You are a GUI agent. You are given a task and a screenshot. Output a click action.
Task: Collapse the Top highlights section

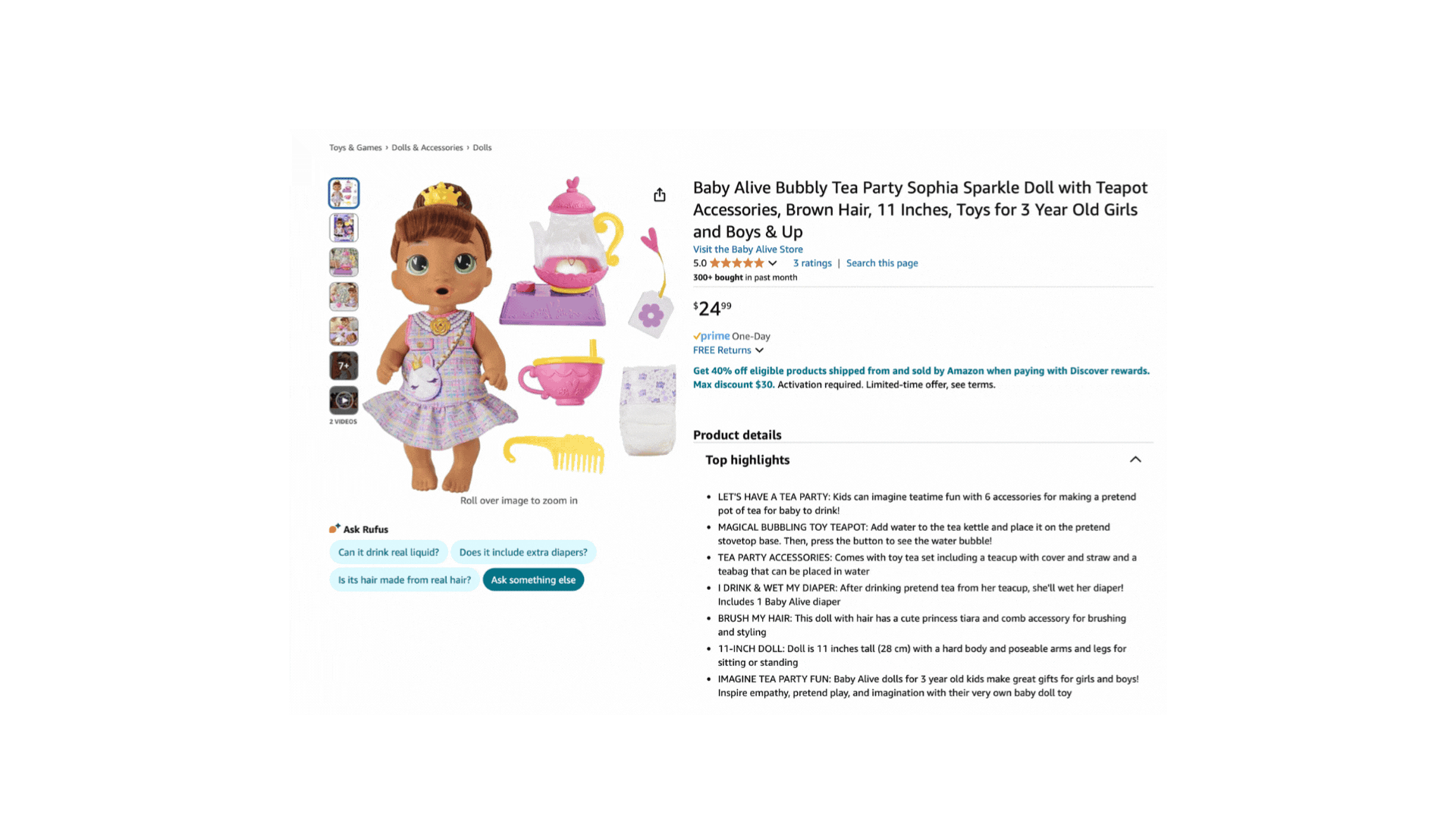(1135, 460)
